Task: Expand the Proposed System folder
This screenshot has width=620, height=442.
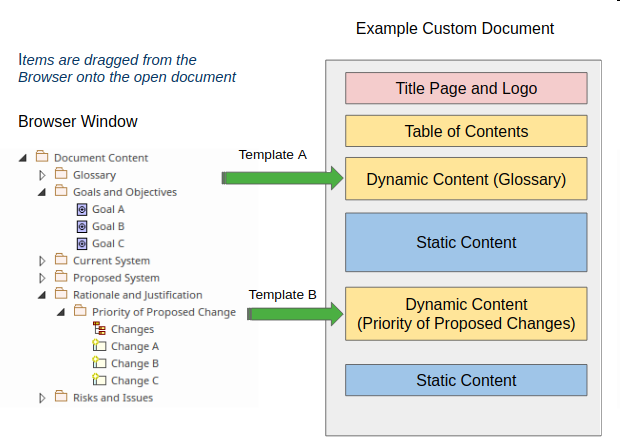Action: pos(42,278)
